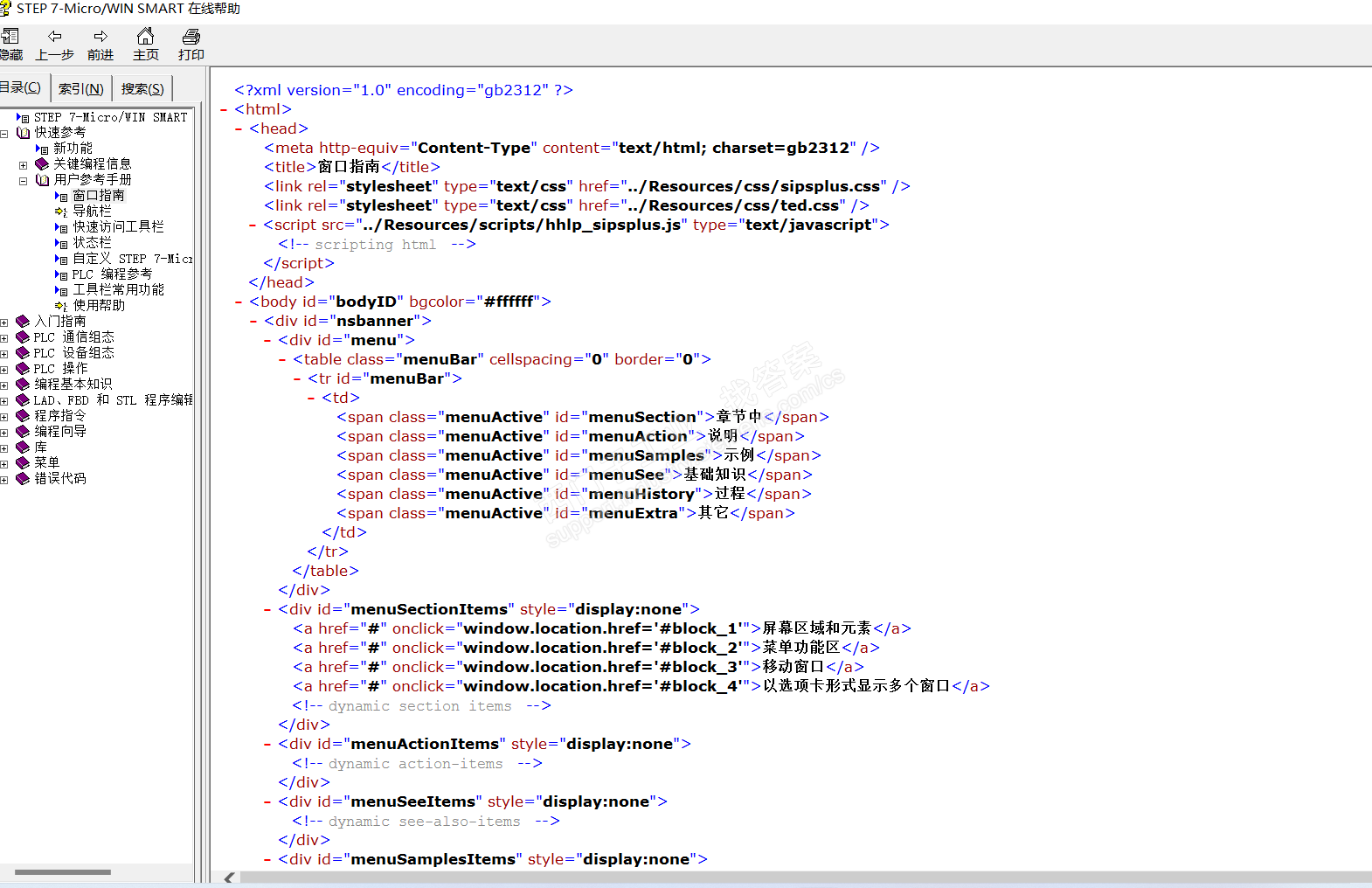Expand the 错误代码 tree node
The height and width of the screenshot is (888, 1372).
point(4,480)
